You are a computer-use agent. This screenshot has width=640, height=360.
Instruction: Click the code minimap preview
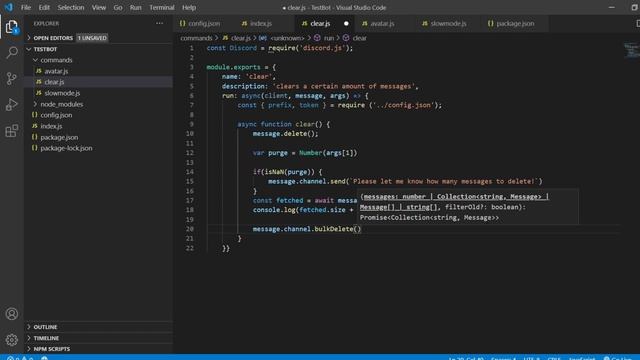pyautogui.click(x=631, y=51)
